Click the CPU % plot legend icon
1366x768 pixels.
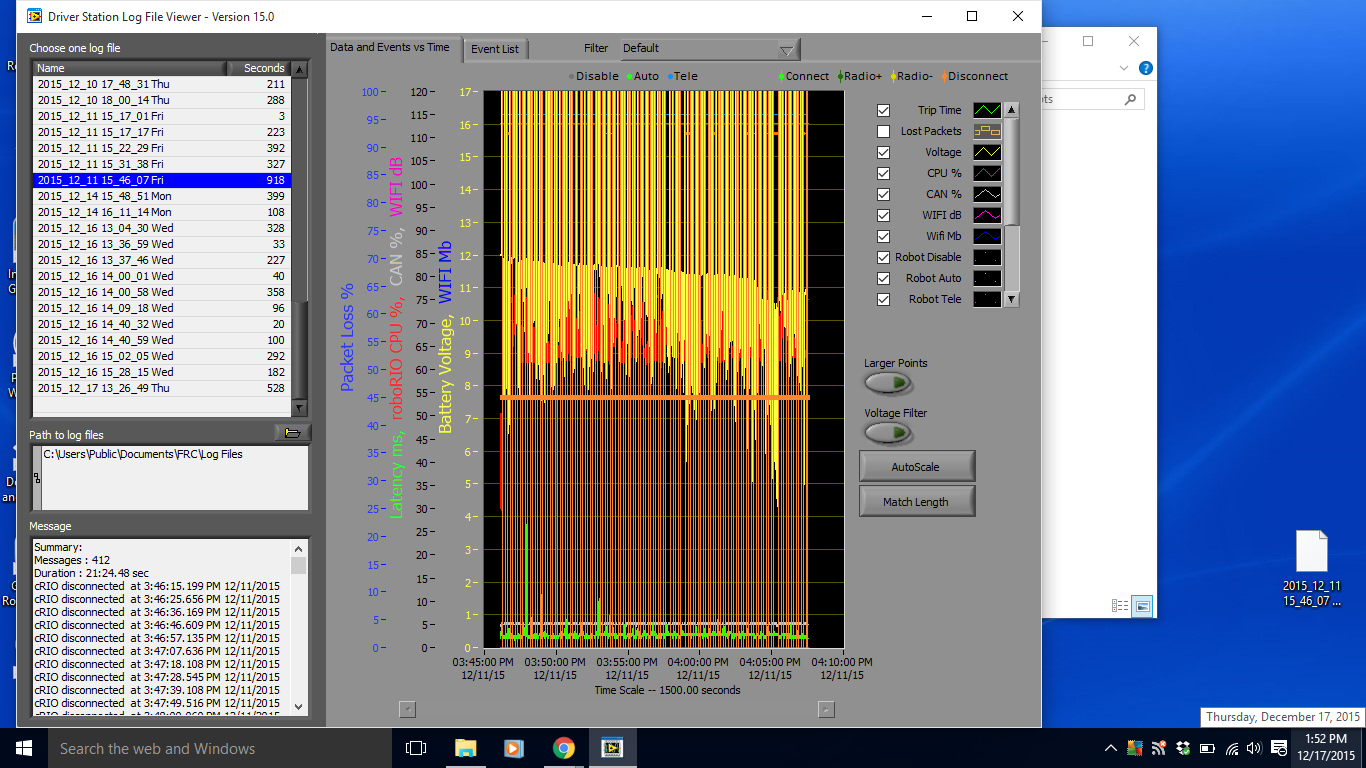tap(987, 173)
